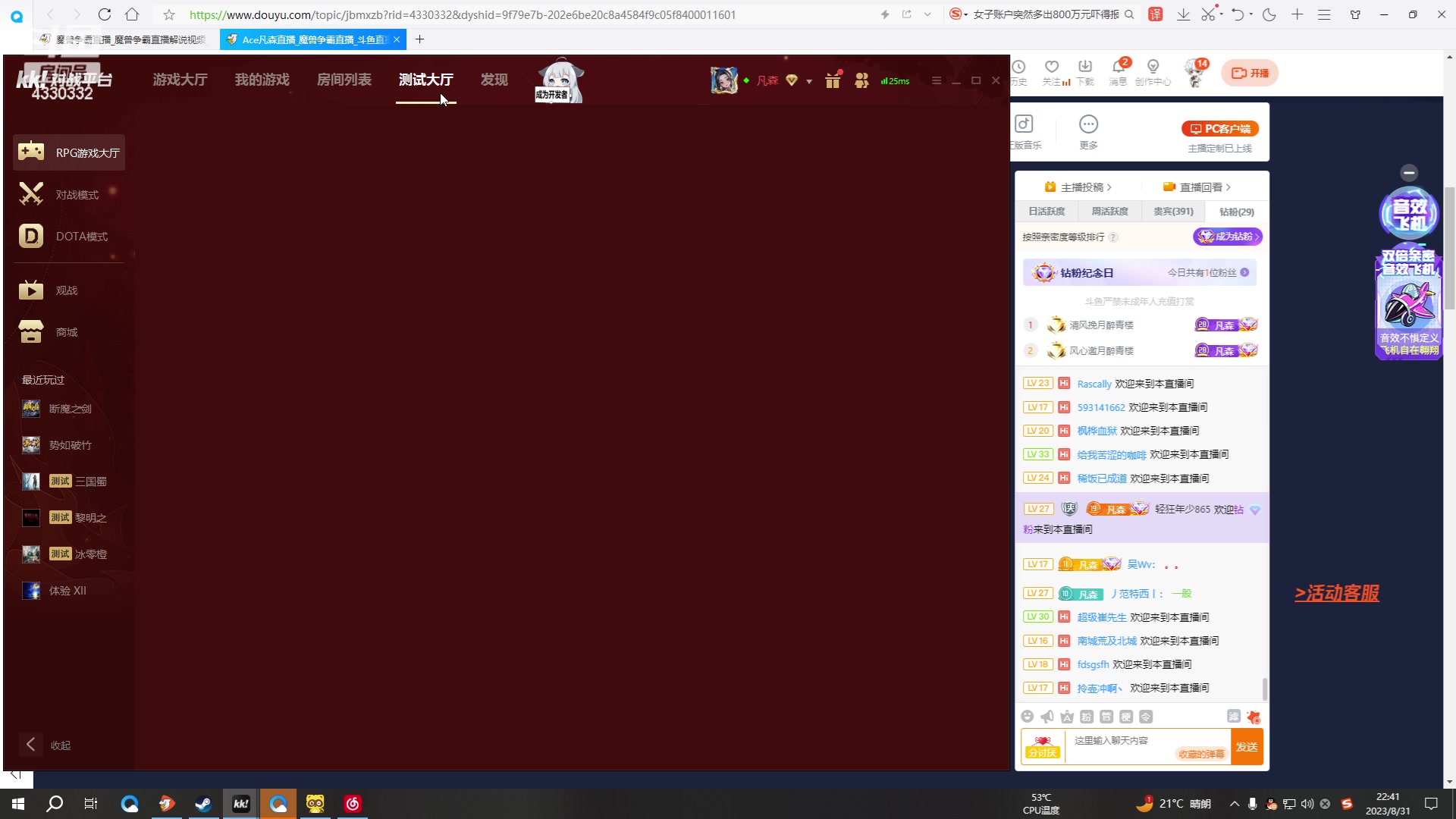Open recent item 体验 XII
This screenshot has width=1456, height=819.
55,590
